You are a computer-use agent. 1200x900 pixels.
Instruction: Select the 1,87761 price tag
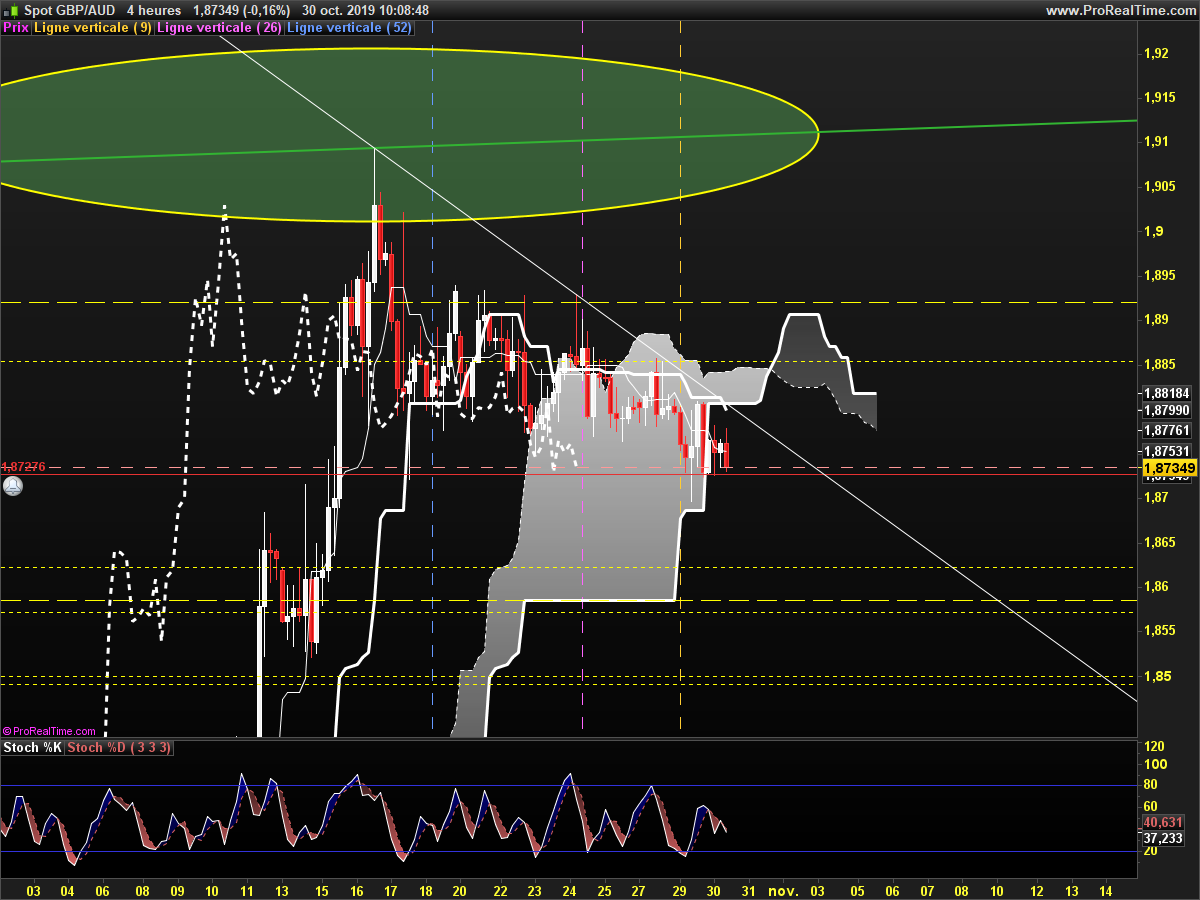pos(1166,430)
